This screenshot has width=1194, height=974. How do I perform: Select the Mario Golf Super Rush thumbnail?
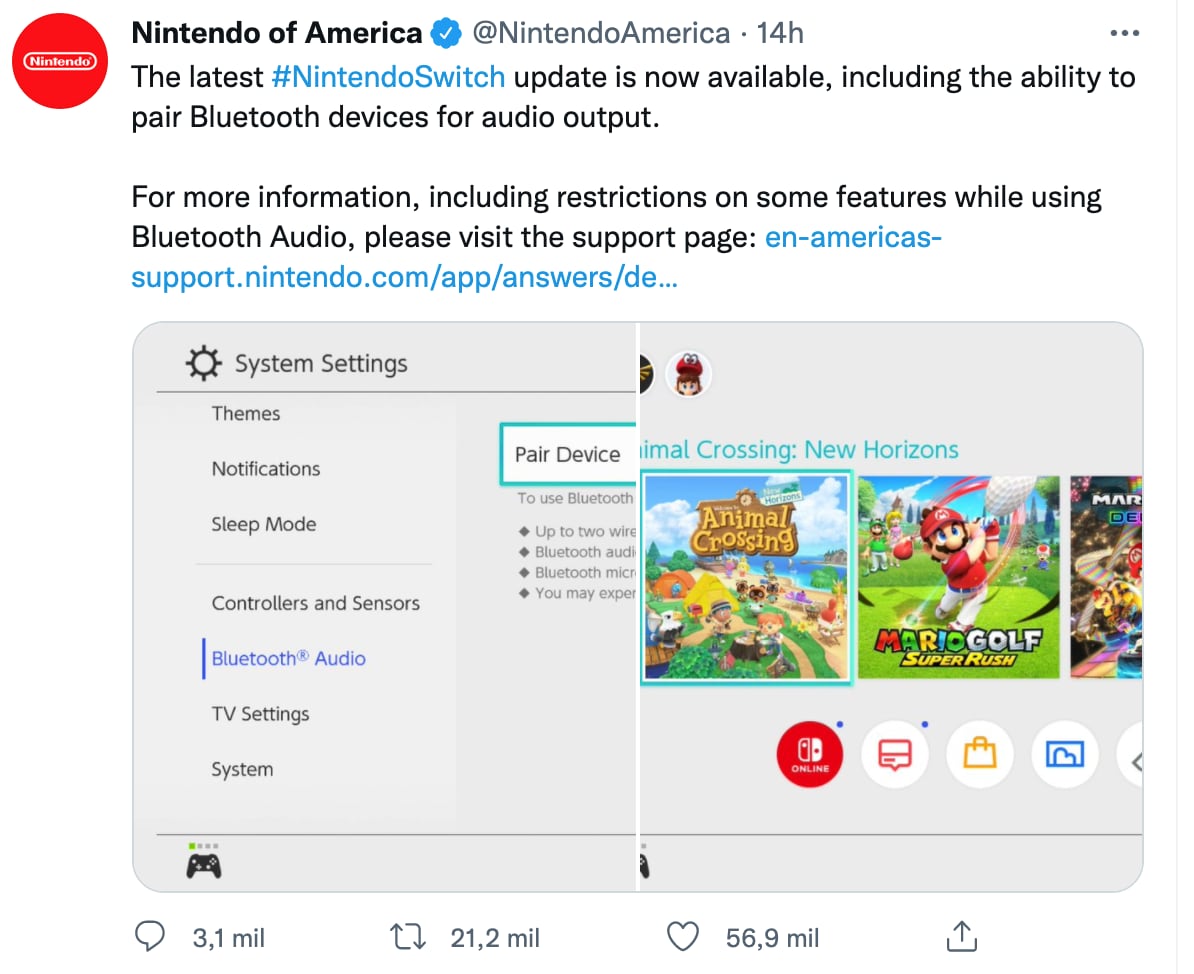[958, 577]
